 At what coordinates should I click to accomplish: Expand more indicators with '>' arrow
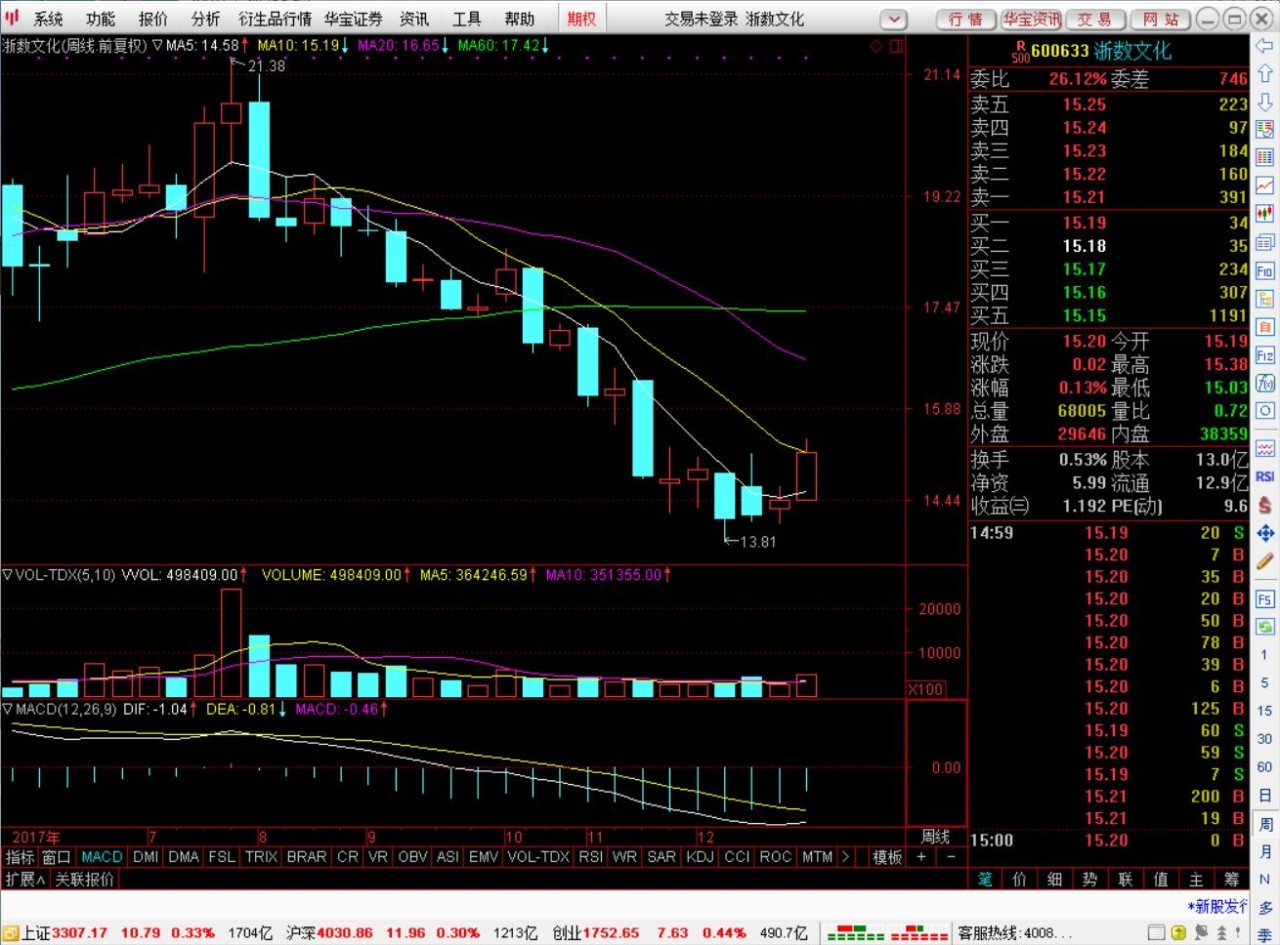[846, 857]
